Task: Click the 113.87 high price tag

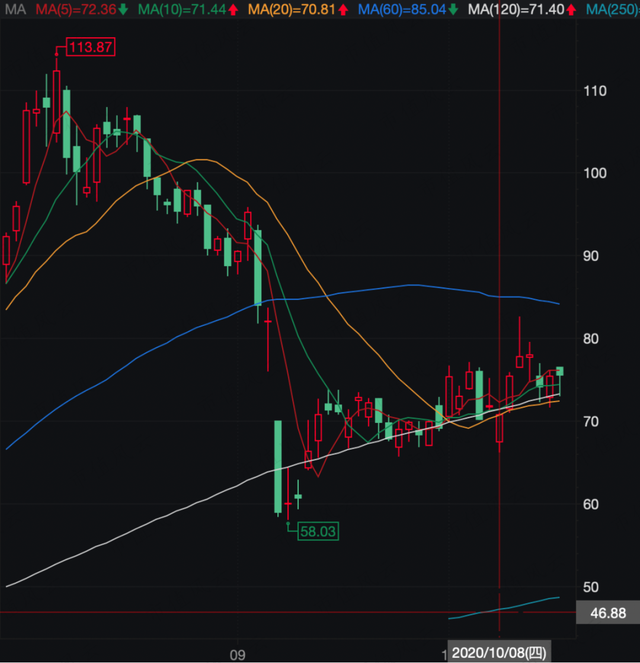Action: pyautogui.click(x=91, y=47)
